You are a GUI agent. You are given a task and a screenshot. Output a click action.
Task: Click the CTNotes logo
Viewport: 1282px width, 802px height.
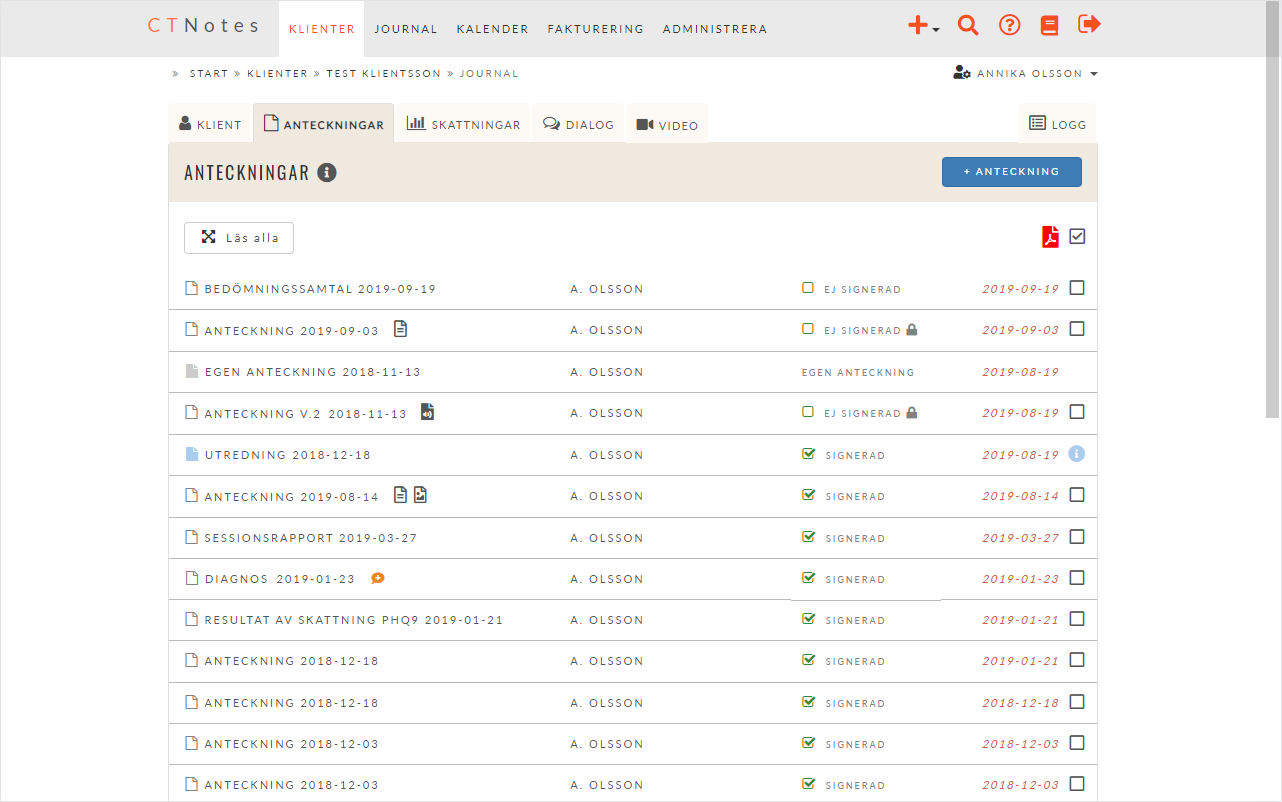pos(203,25)
